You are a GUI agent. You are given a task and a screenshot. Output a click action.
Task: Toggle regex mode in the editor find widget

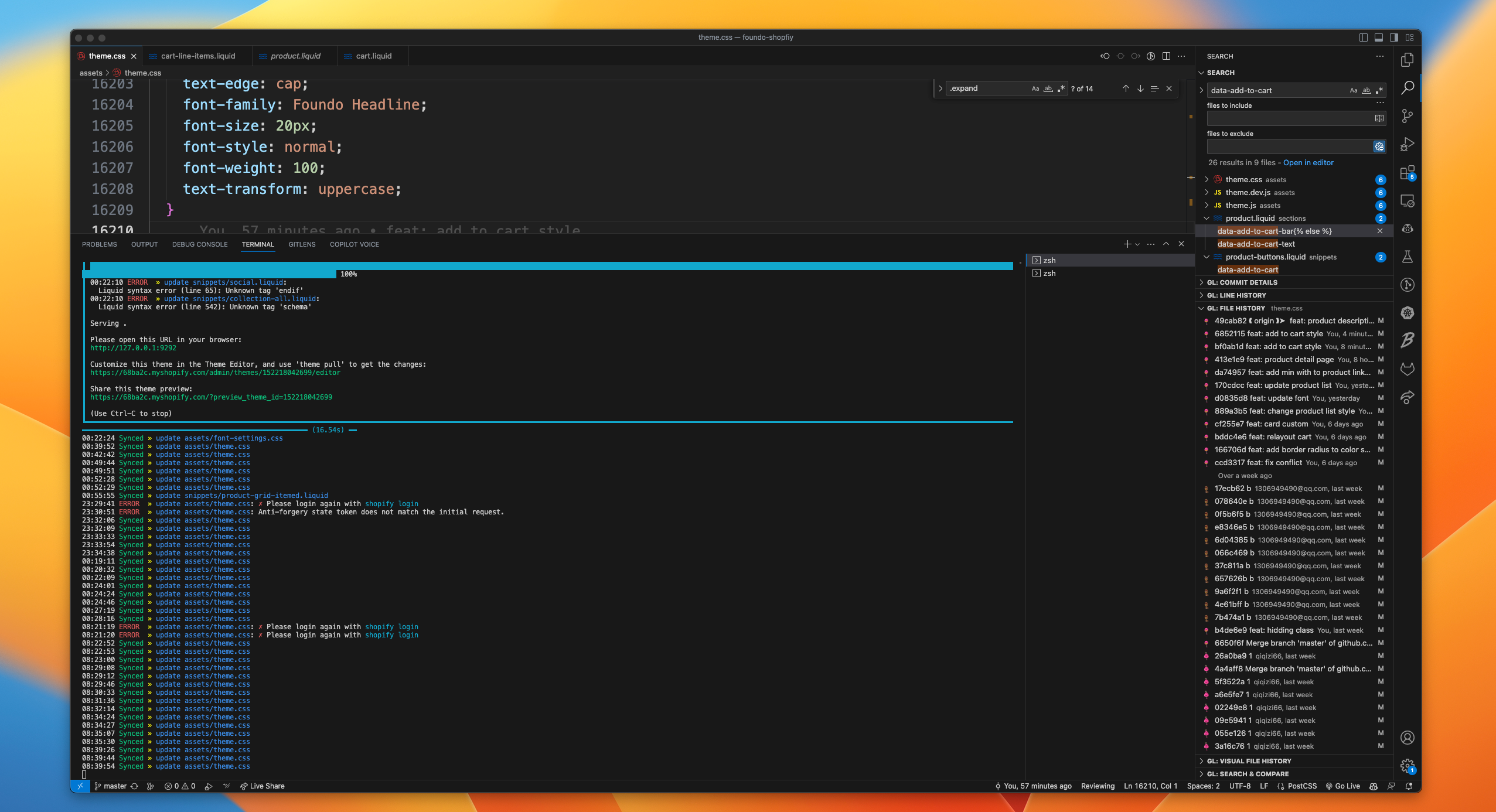pyautogui.click(x=1061, y=88)
